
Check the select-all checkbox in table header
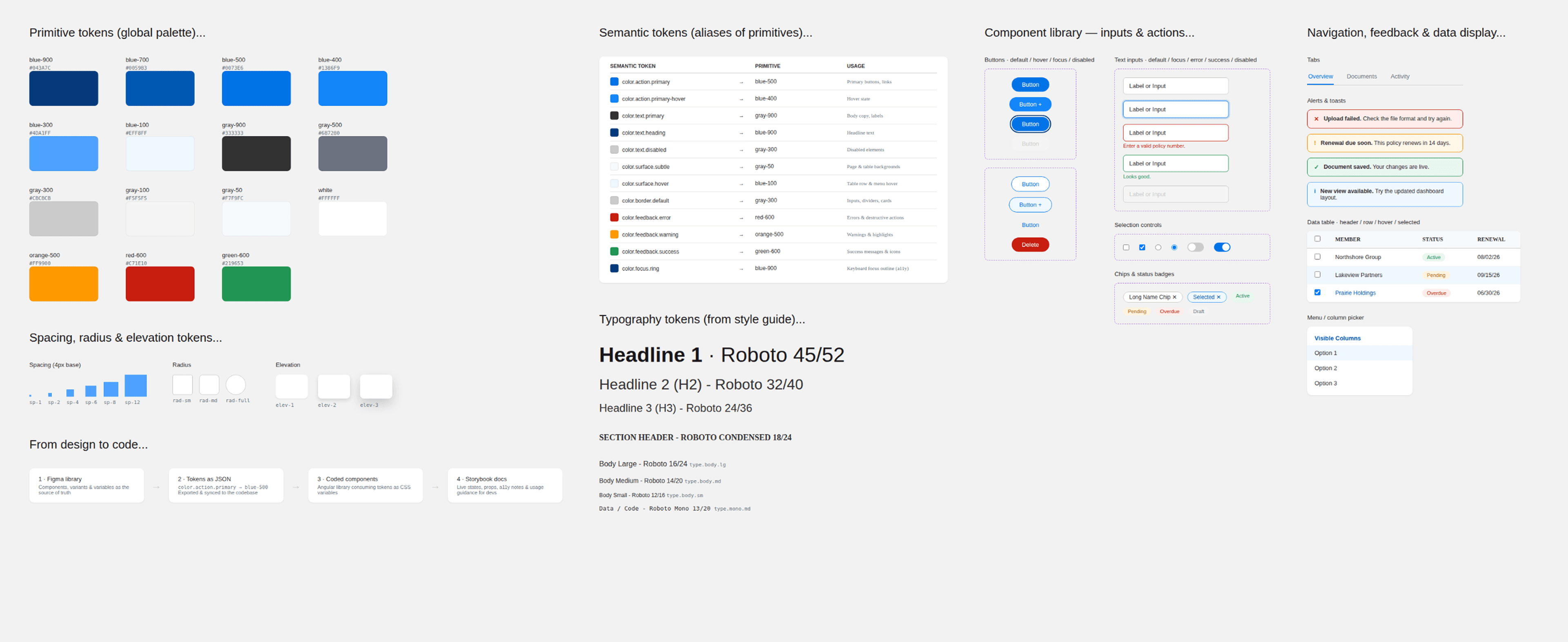pos(1317,238)
